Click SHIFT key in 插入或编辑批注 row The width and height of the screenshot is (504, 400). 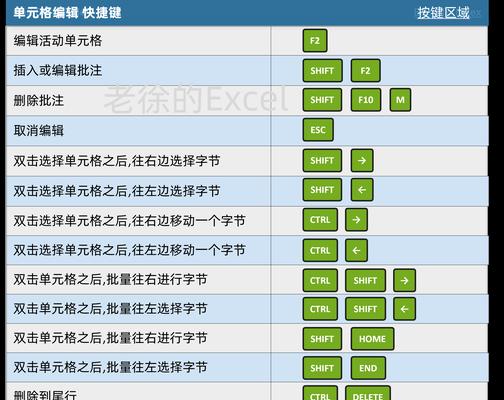322,70
